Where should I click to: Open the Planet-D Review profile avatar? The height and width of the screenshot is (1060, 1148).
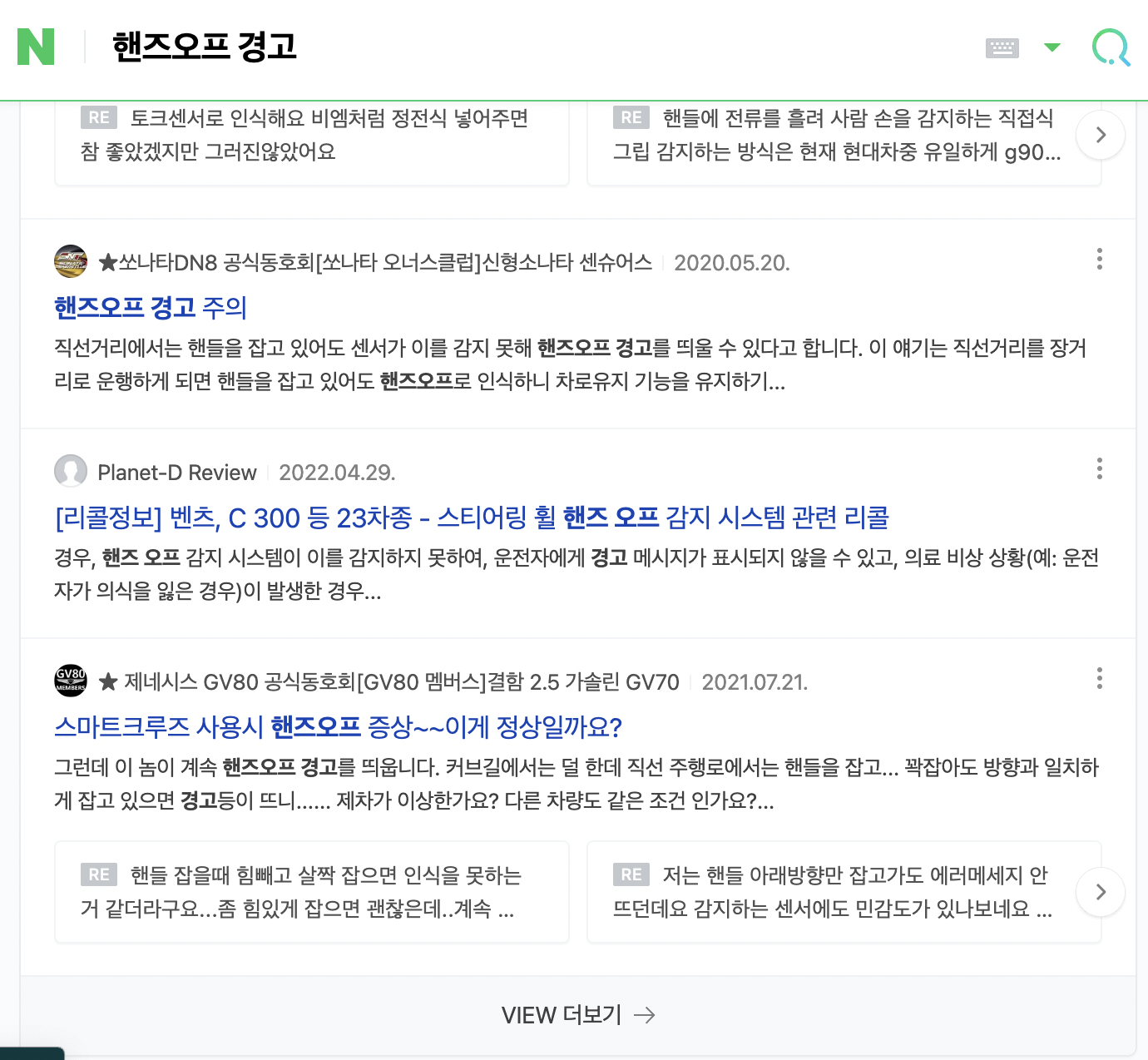point(71,472)
